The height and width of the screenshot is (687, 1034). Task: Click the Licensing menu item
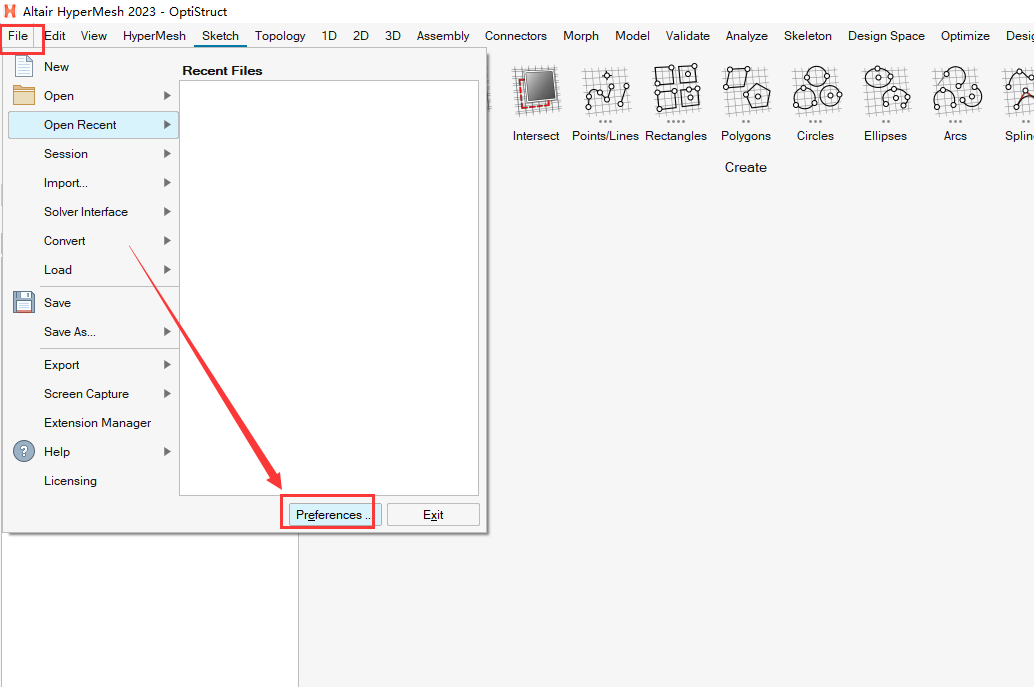pyautogui.click(x=70, y=481)
